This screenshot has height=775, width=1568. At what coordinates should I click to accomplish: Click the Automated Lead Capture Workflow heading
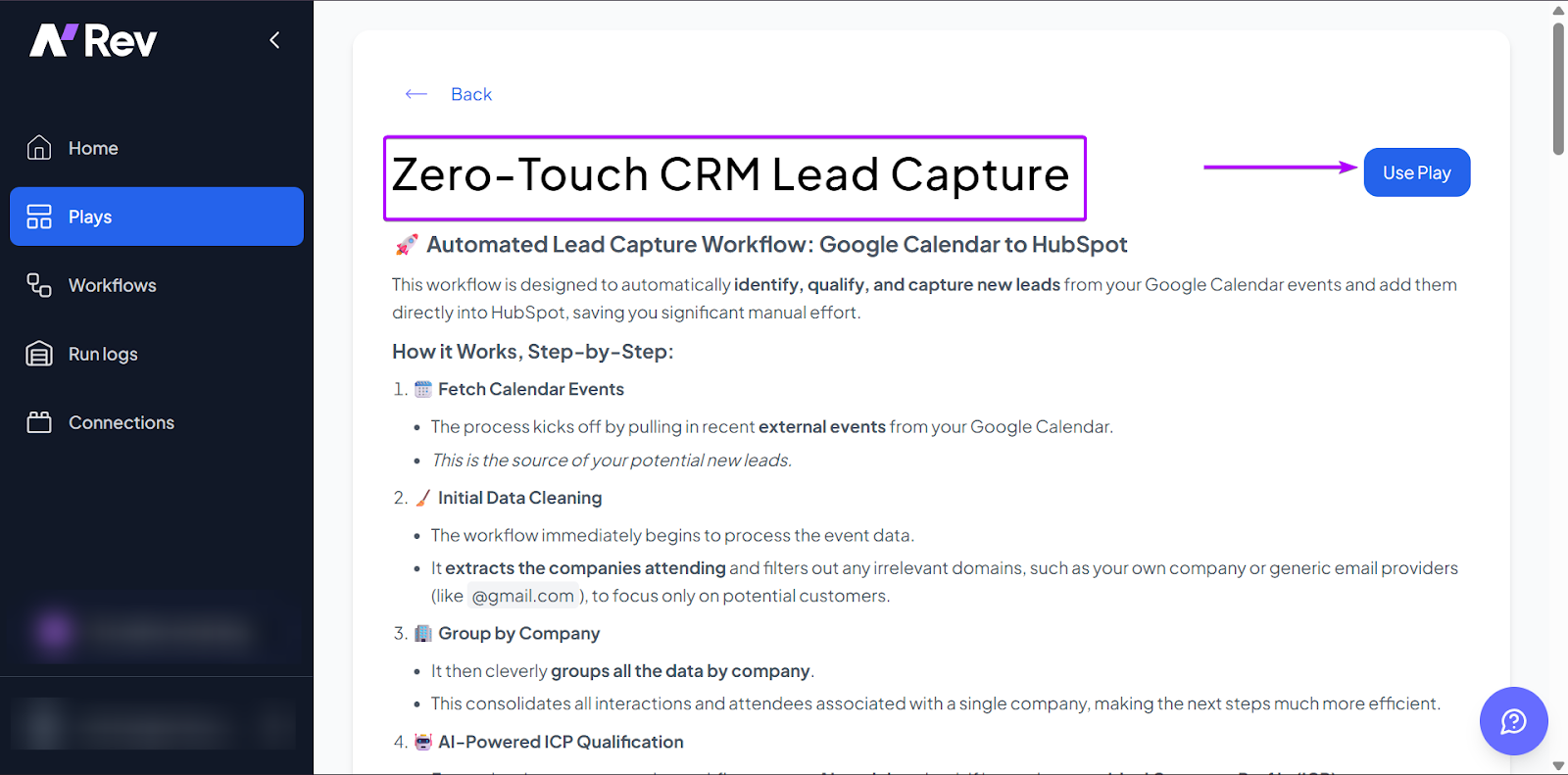[x=777, y=245]
